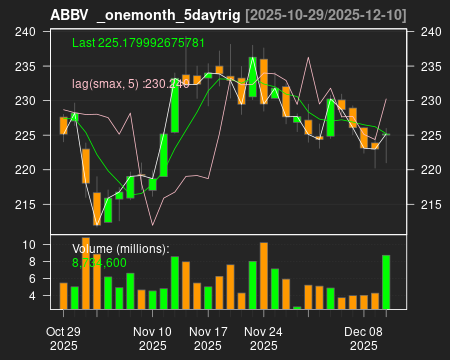Click the 4 label on volume axis
Viewport: 450px width, 360px height.
pyautogui.click(x=32, y=296)
